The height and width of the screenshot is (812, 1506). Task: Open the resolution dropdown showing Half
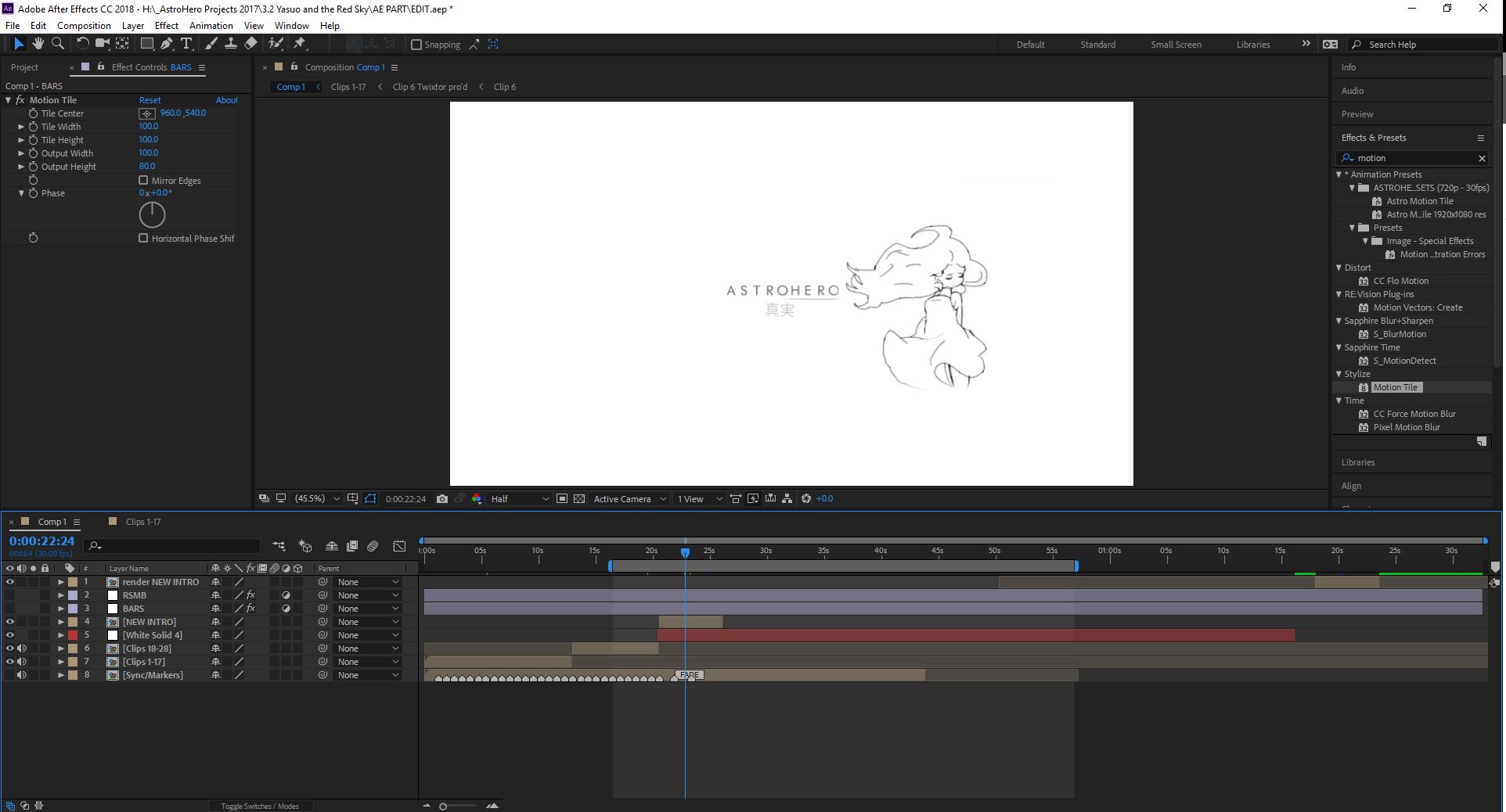click(520, 499)
